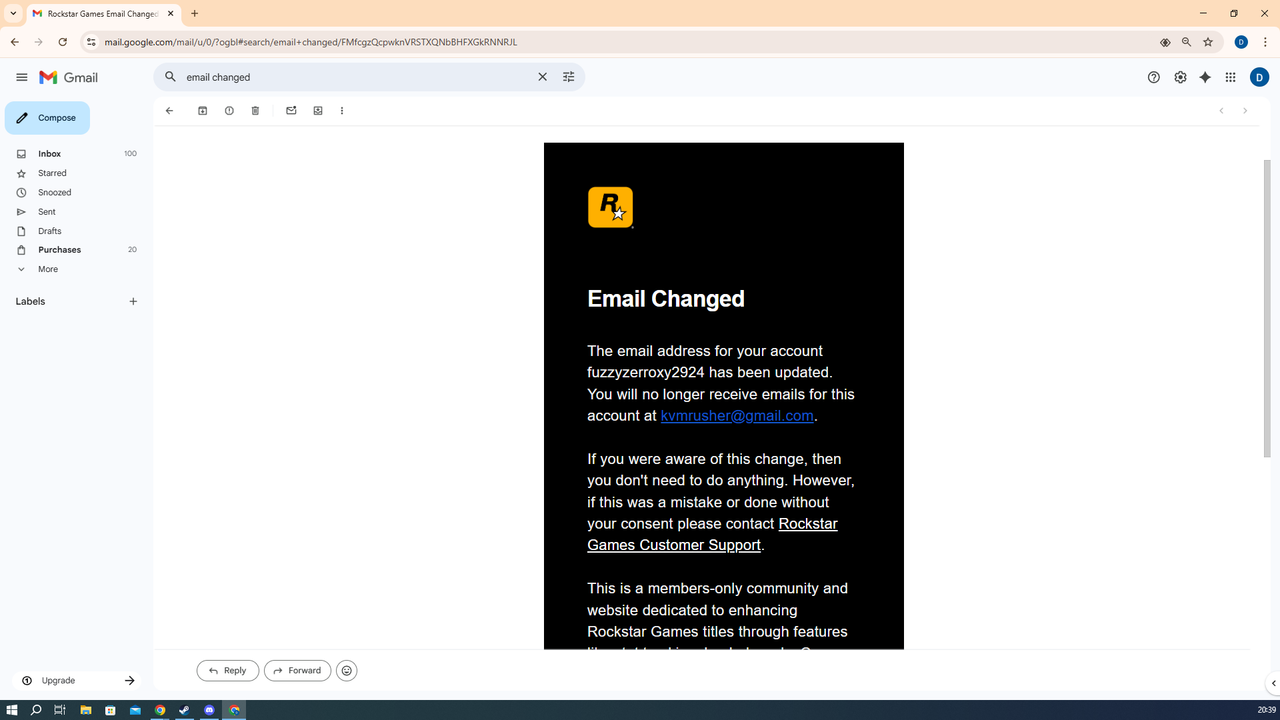Open the More actions three-dot menu

click(x=342, y=111)
